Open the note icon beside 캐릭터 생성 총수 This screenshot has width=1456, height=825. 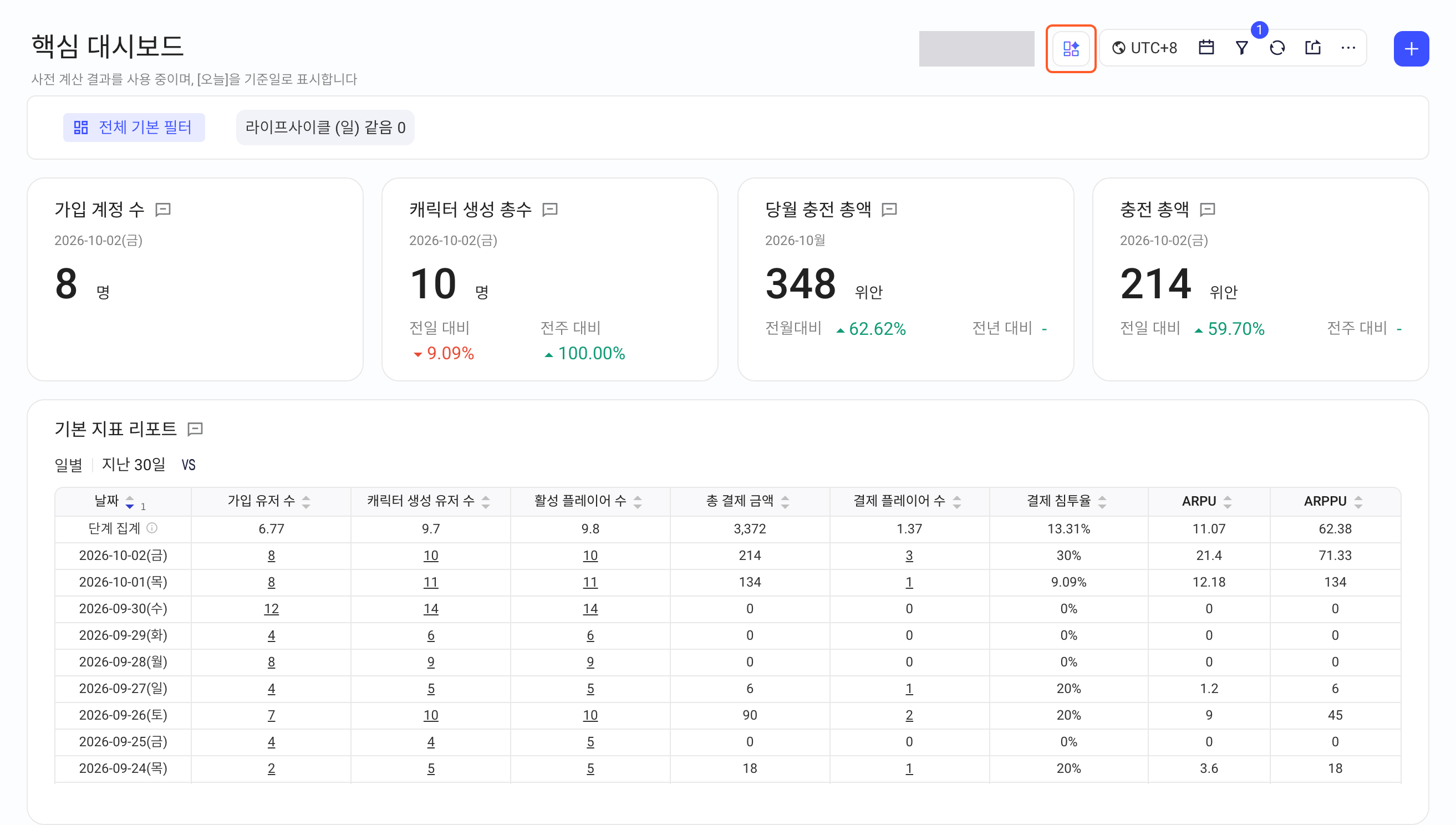[550, 210]
